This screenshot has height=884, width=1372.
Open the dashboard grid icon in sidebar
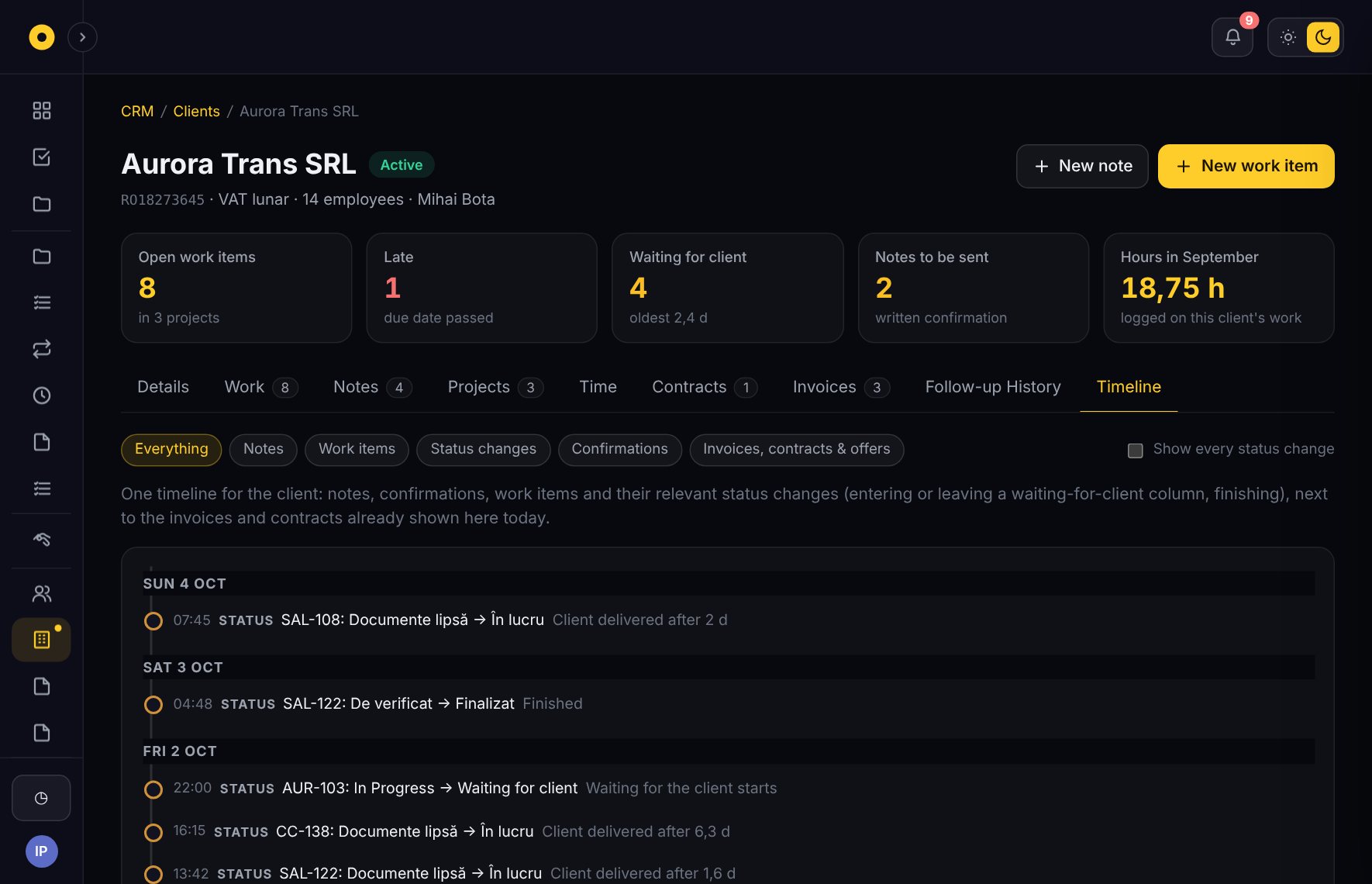click(x=42, y=111)
